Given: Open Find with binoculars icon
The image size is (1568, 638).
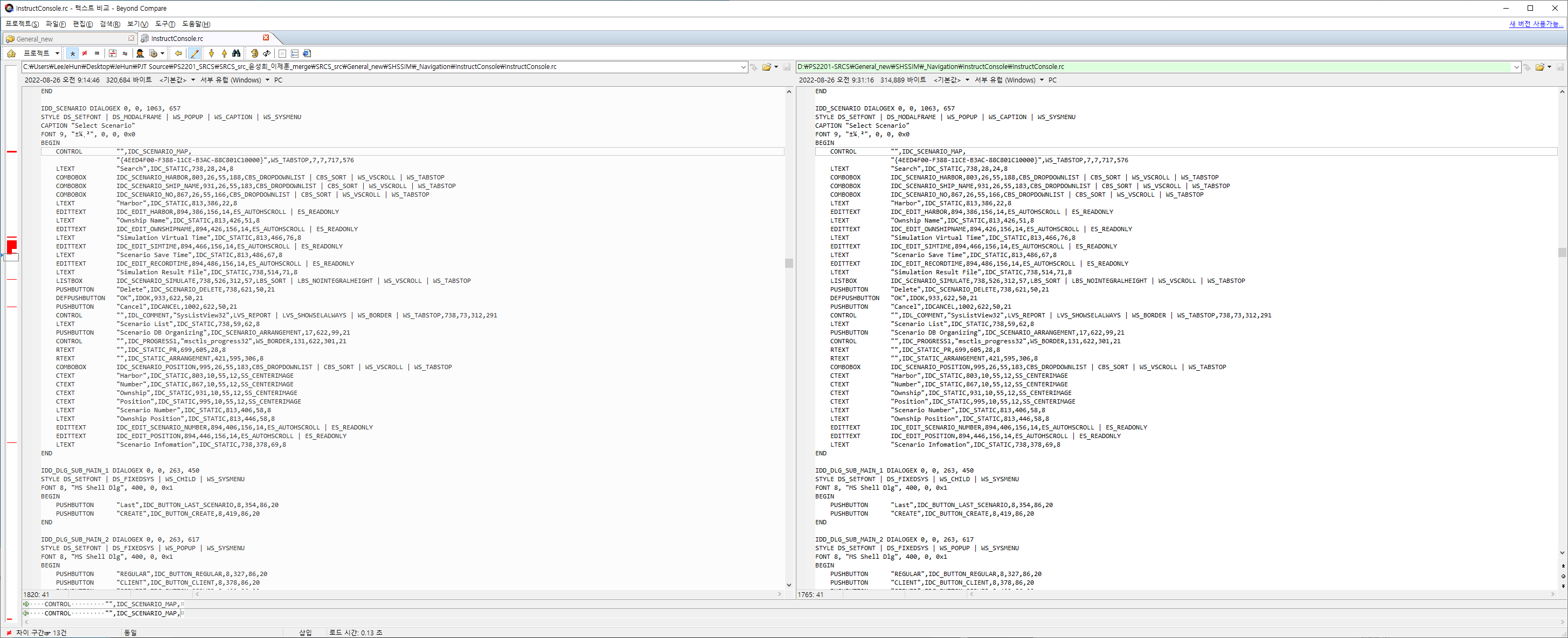Looking at the screenshot, I should click(x=236, y=53).
